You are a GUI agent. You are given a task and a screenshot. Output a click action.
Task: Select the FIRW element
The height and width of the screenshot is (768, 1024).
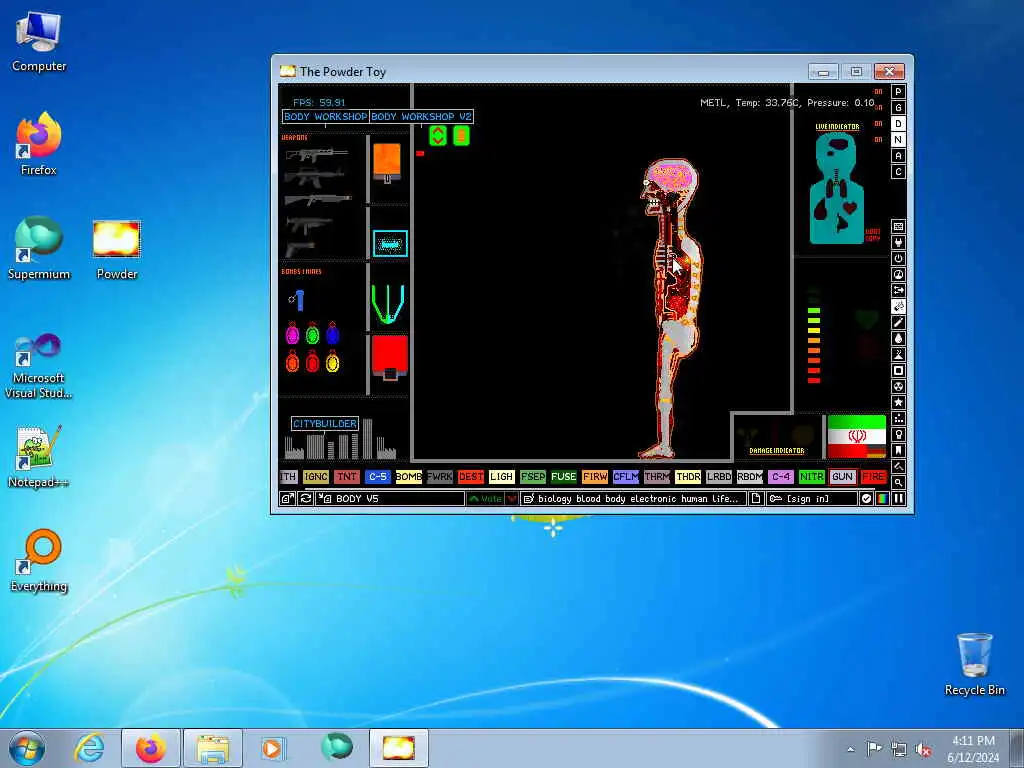click(594, 477)
